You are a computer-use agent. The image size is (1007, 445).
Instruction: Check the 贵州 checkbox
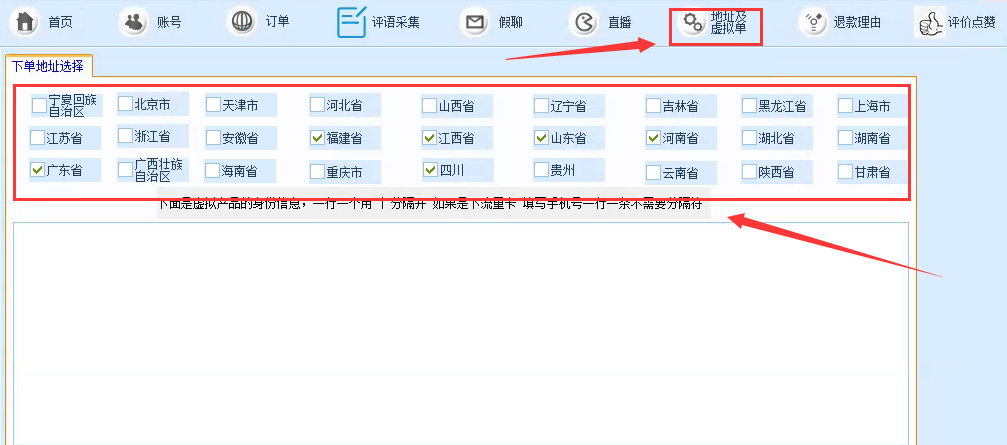click(x=541, y=170)
